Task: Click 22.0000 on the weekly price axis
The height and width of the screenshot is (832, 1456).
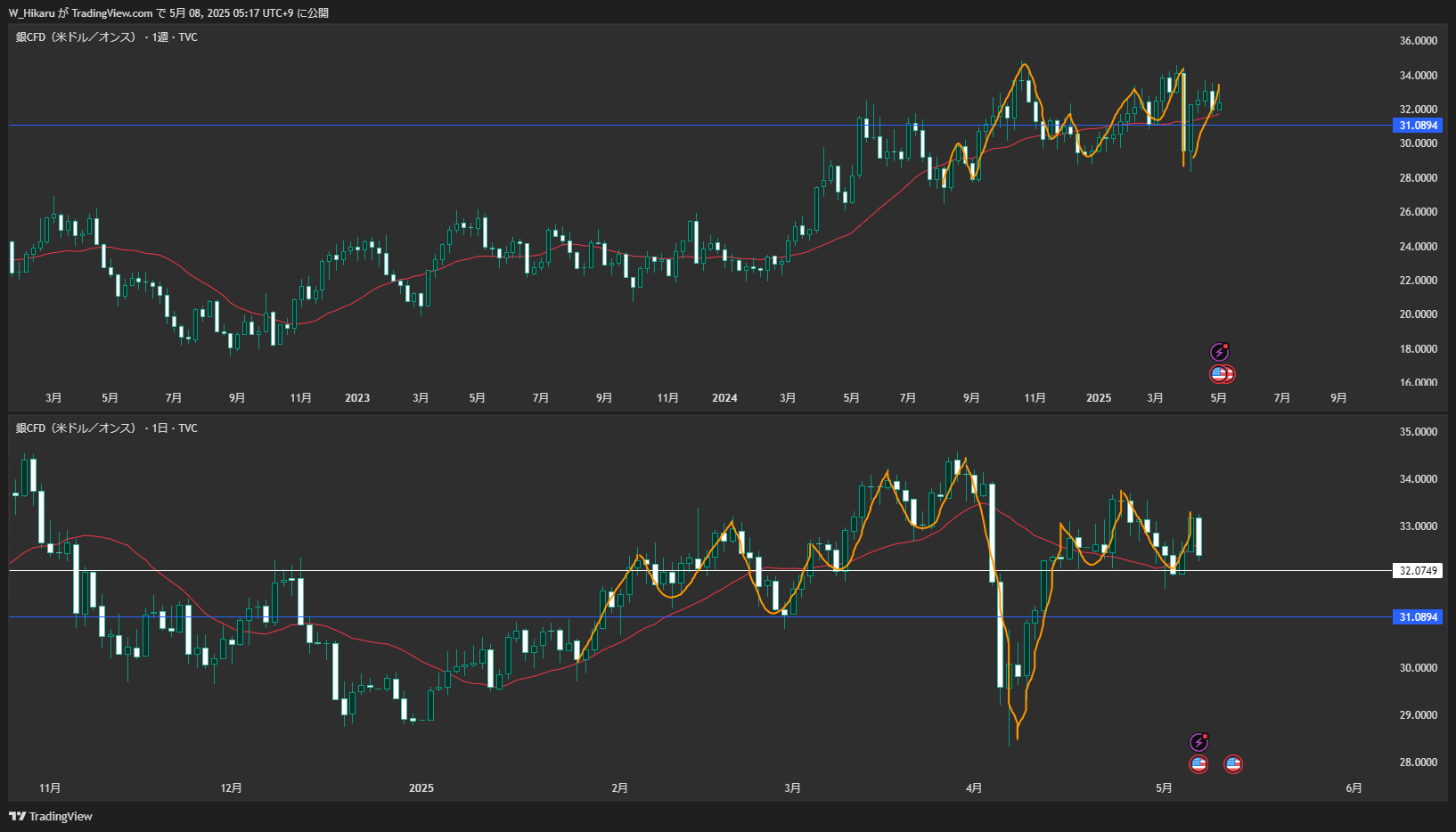Action: tap(1419, 281)
